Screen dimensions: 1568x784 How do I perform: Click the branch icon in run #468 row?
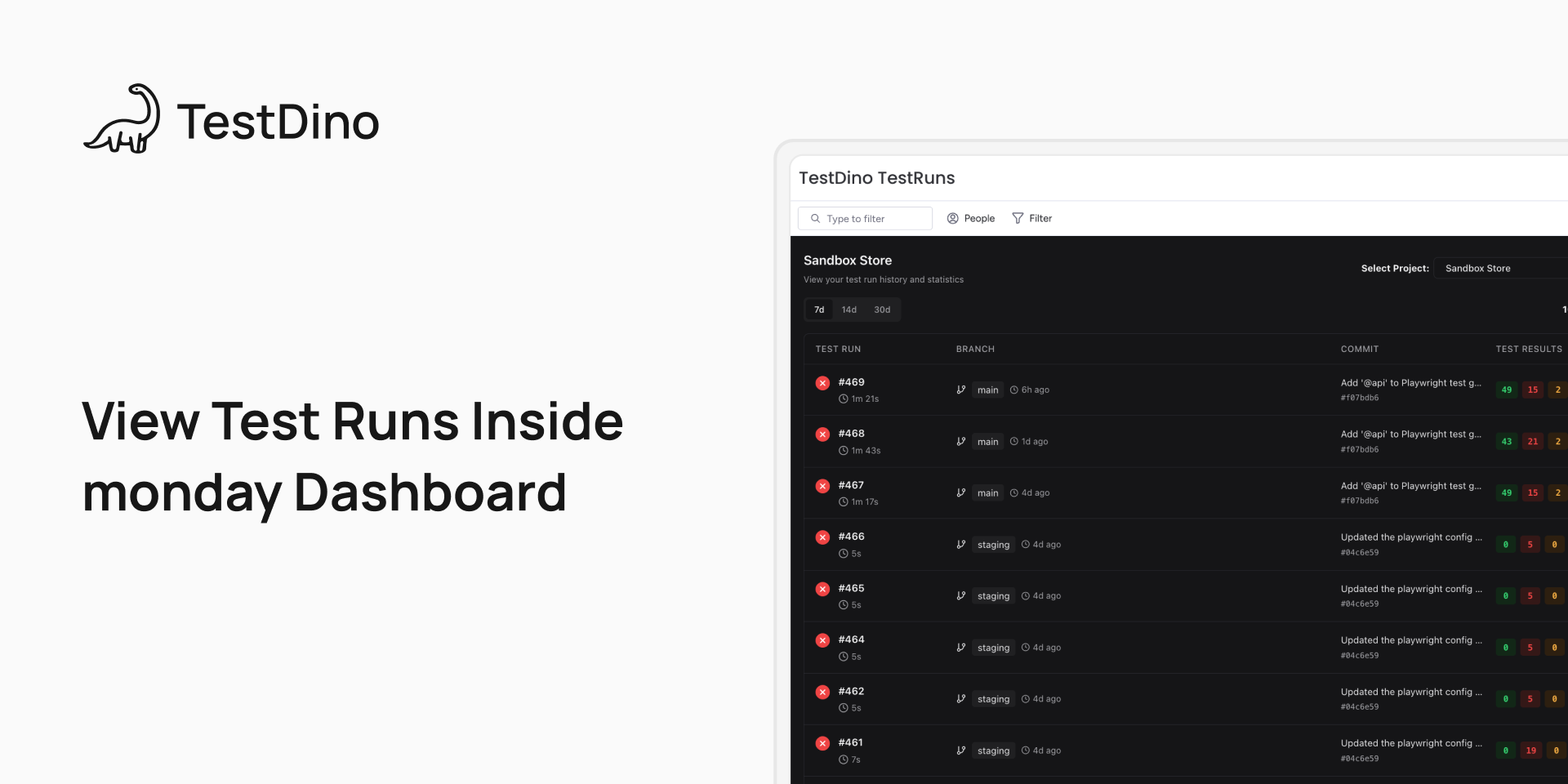click(961, 442)
